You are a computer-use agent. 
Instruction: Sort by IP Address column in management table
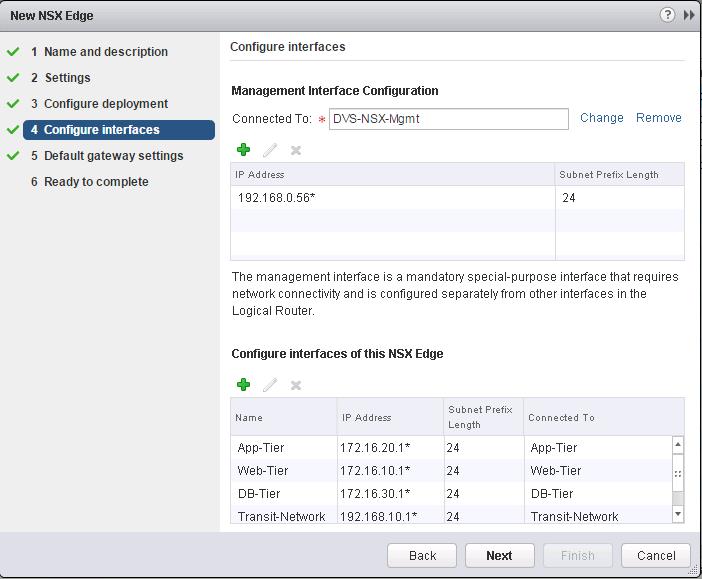click(x=393, y=174)
